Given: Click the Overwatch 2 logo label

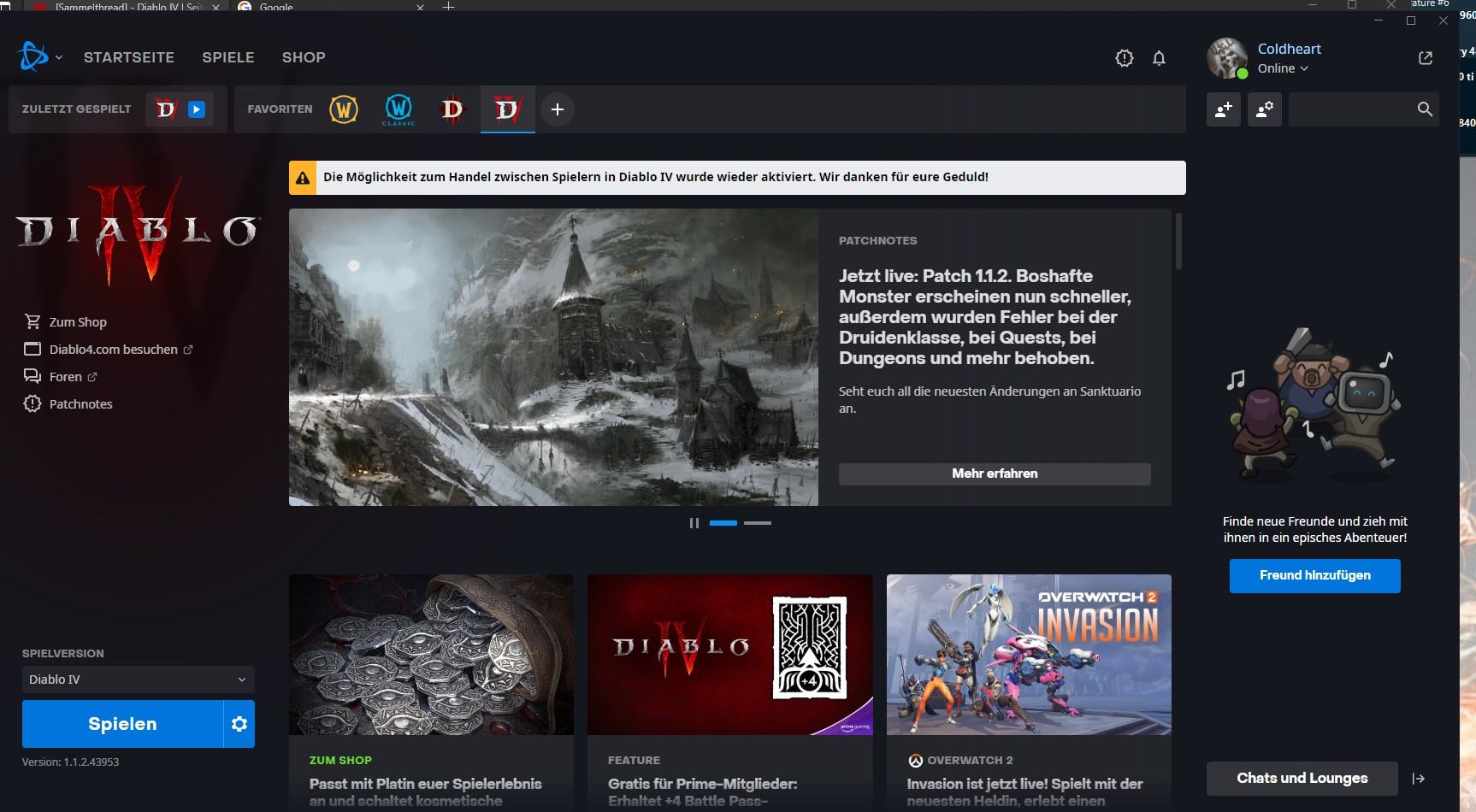Looking at the screenshot, I should (x=960, y=761).
